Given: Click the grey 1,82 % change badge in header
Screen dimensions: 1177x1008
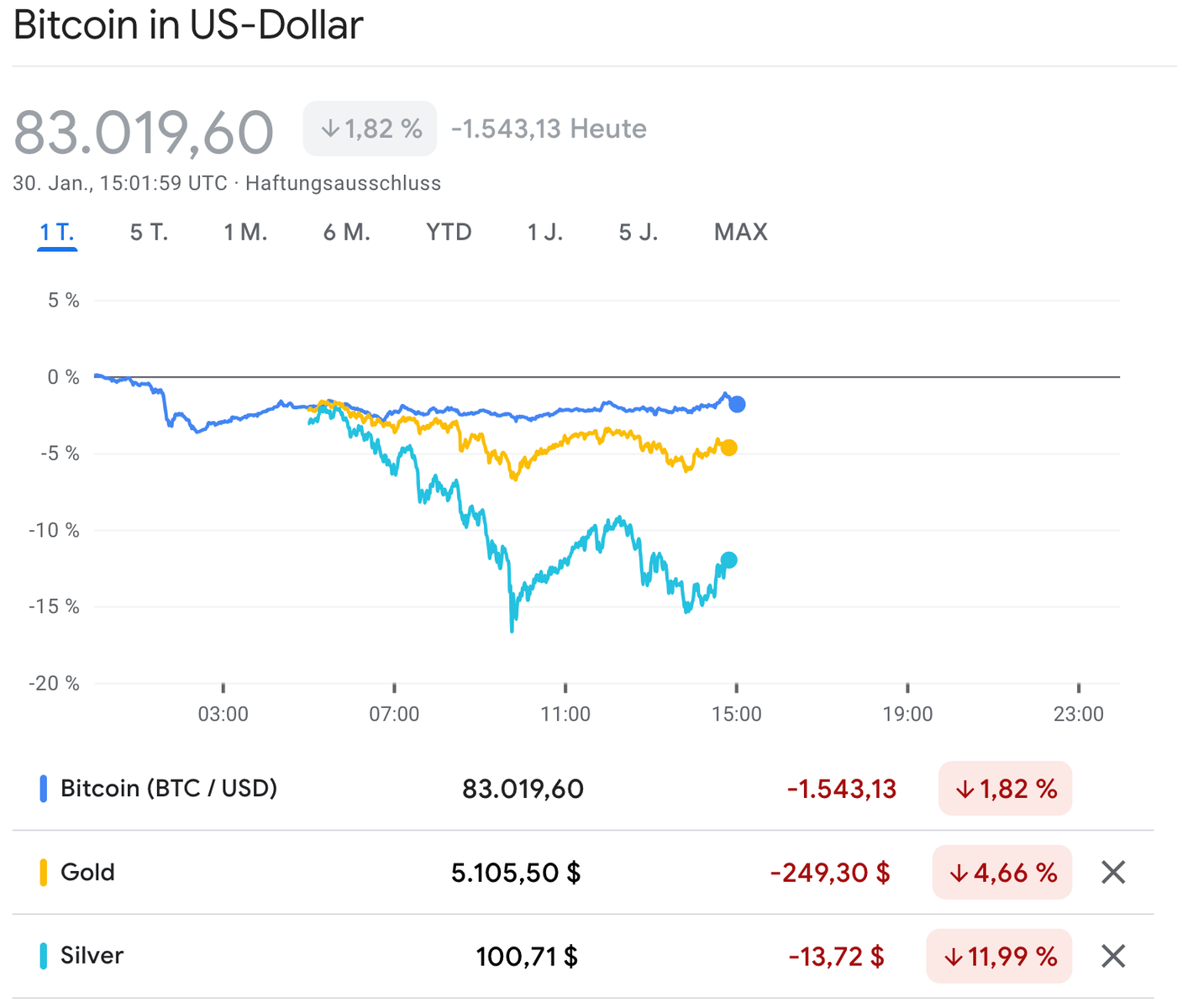Looking at the screenshot, I should (370, 129).
